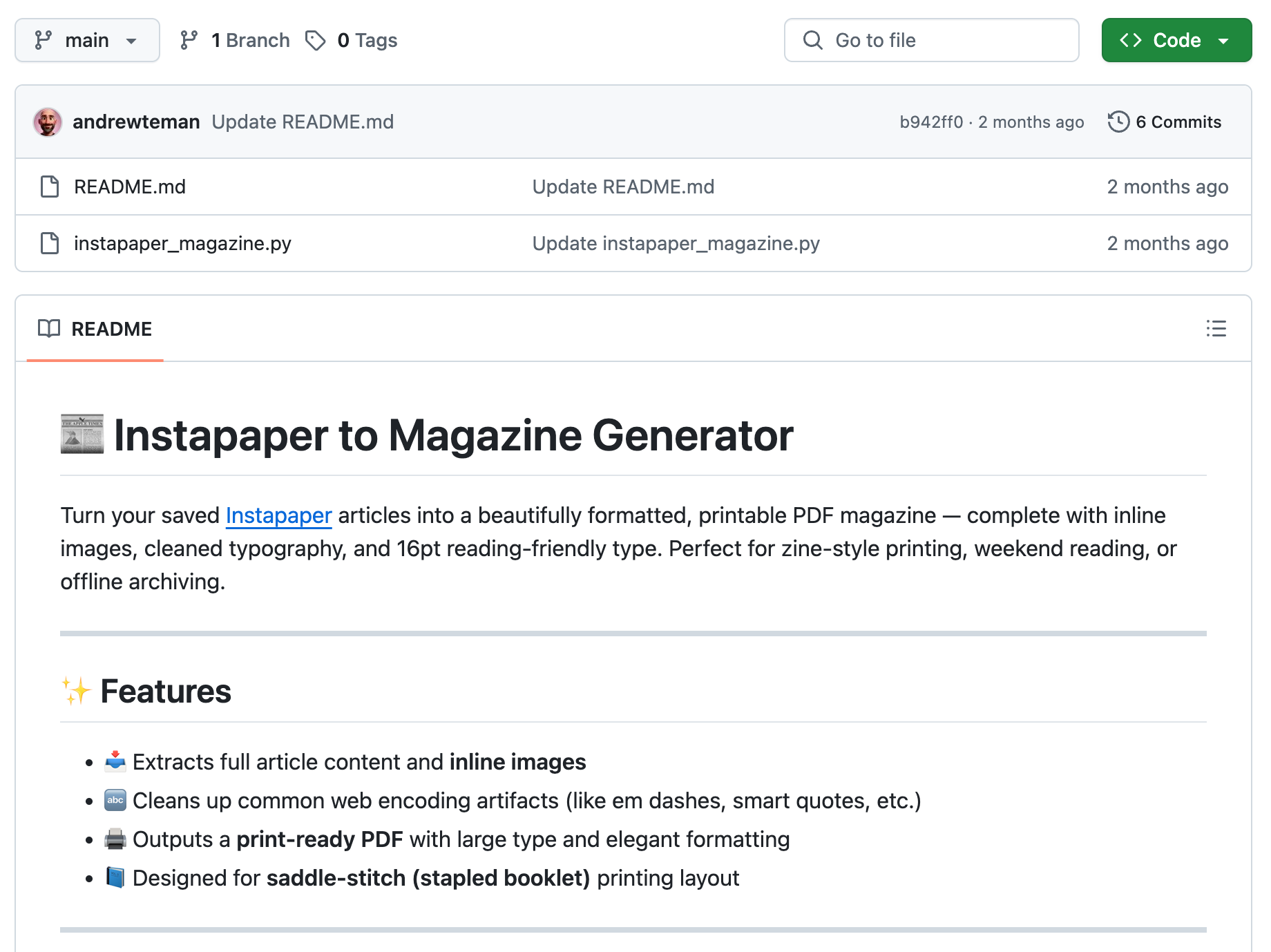The height and width of the screenshot is (952, 1271).
Task: Click the Features heading
Action: (166, 692)
